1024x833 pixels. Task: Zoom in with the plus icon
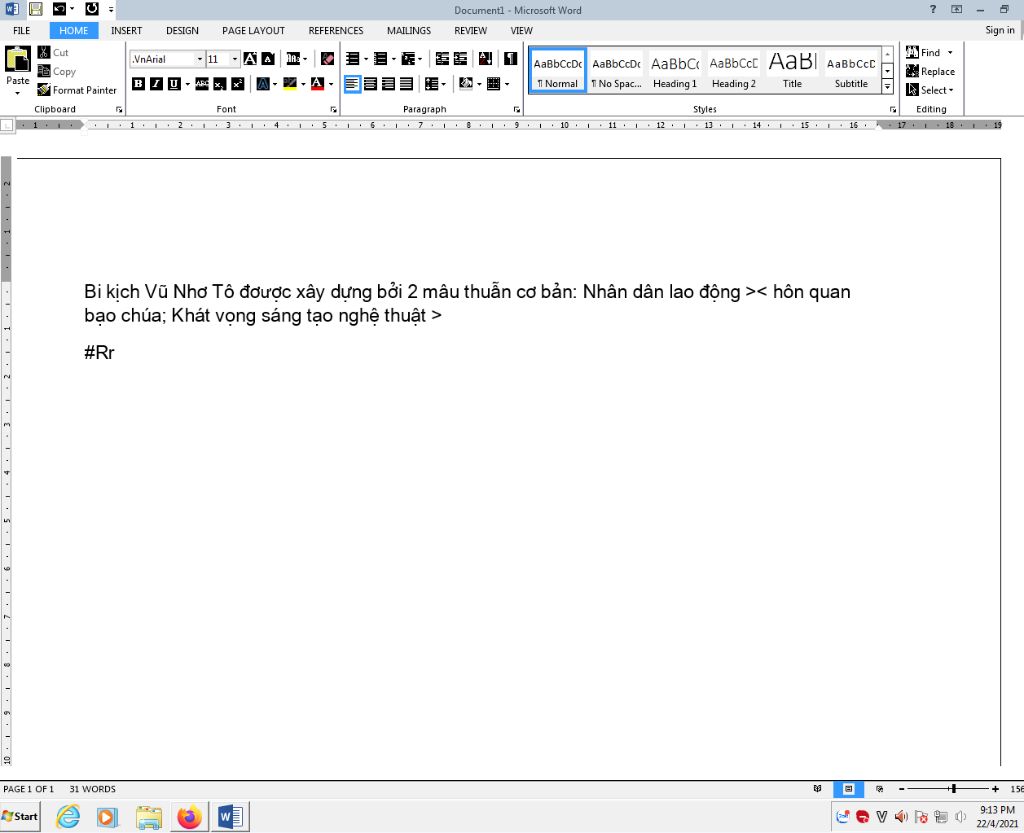point(995,789)
